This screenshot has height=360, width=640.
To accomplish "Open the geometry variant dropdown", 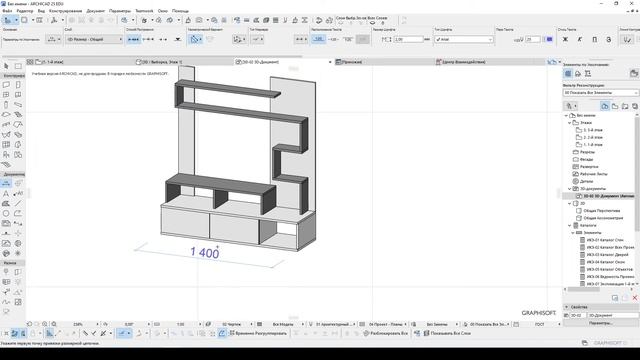I will tap(196, 40).
